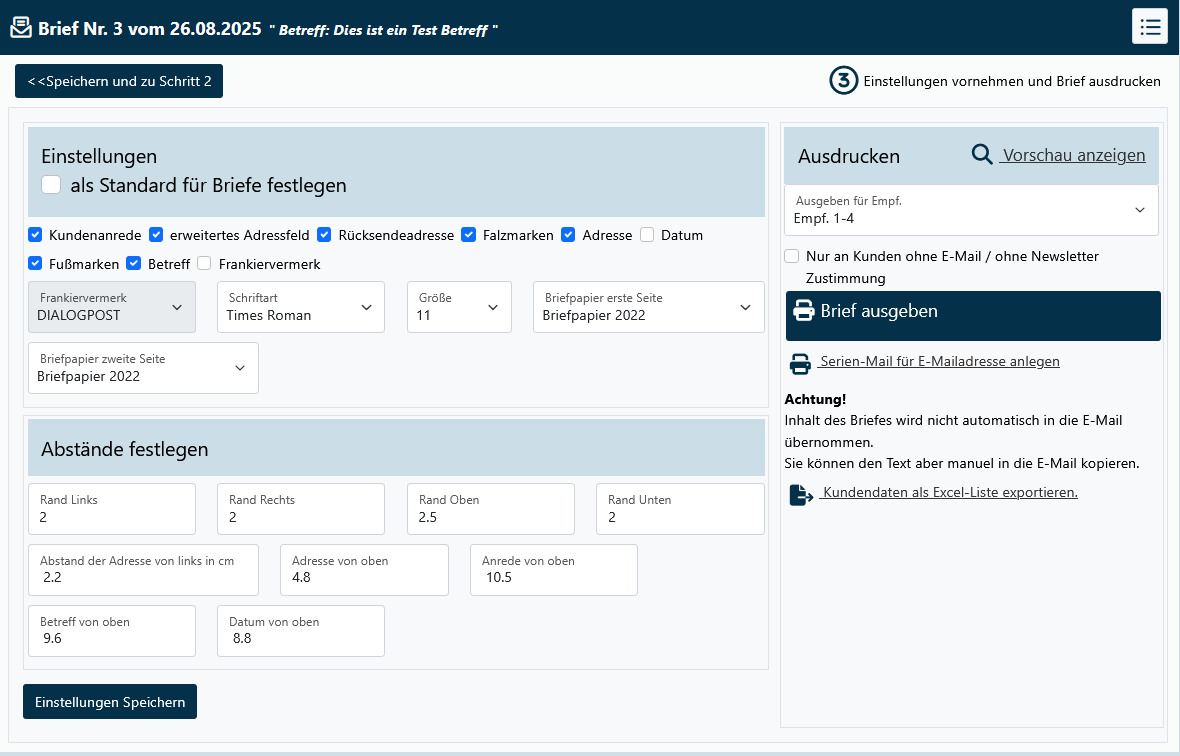
Task: Enable the Datum checkbox
Action: click(x=647, y=235)
